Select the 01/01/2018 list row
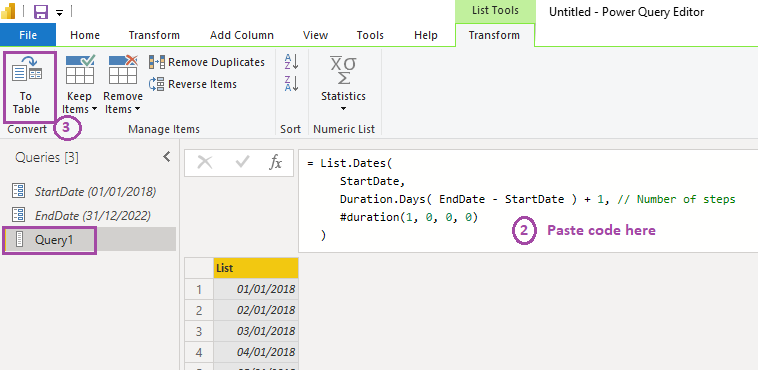Viewport: 758px width, 370px height. pos(256,289)
